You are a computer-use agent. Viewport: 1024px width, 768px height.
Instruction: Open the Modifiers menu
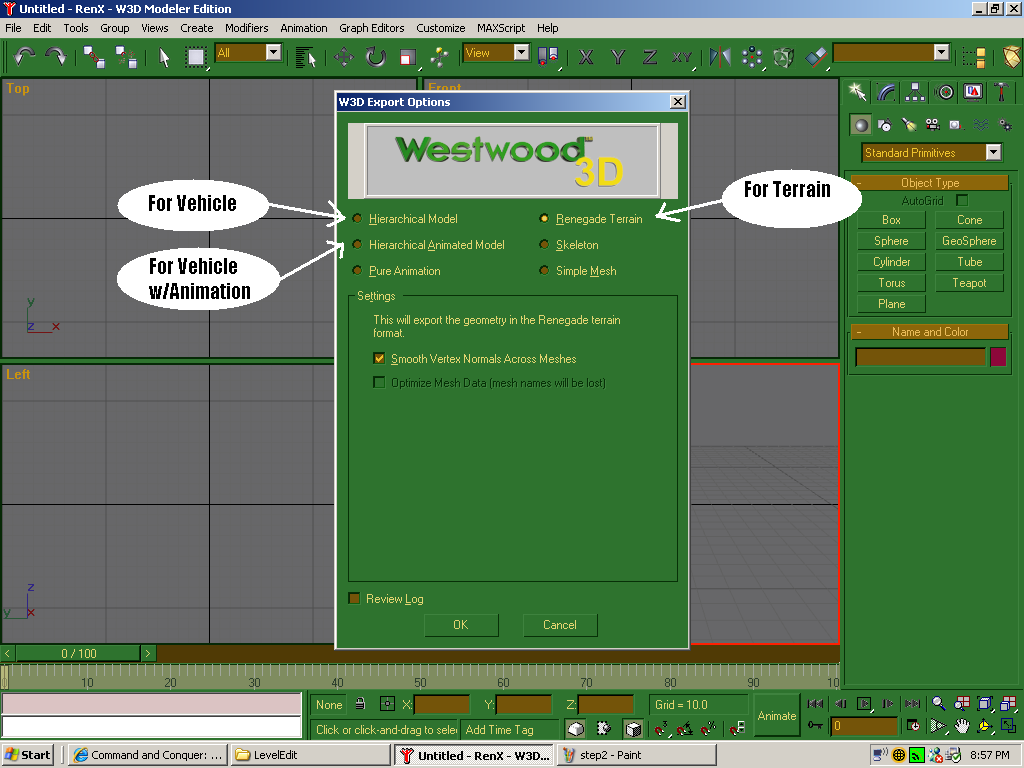[x=246, y=28]
